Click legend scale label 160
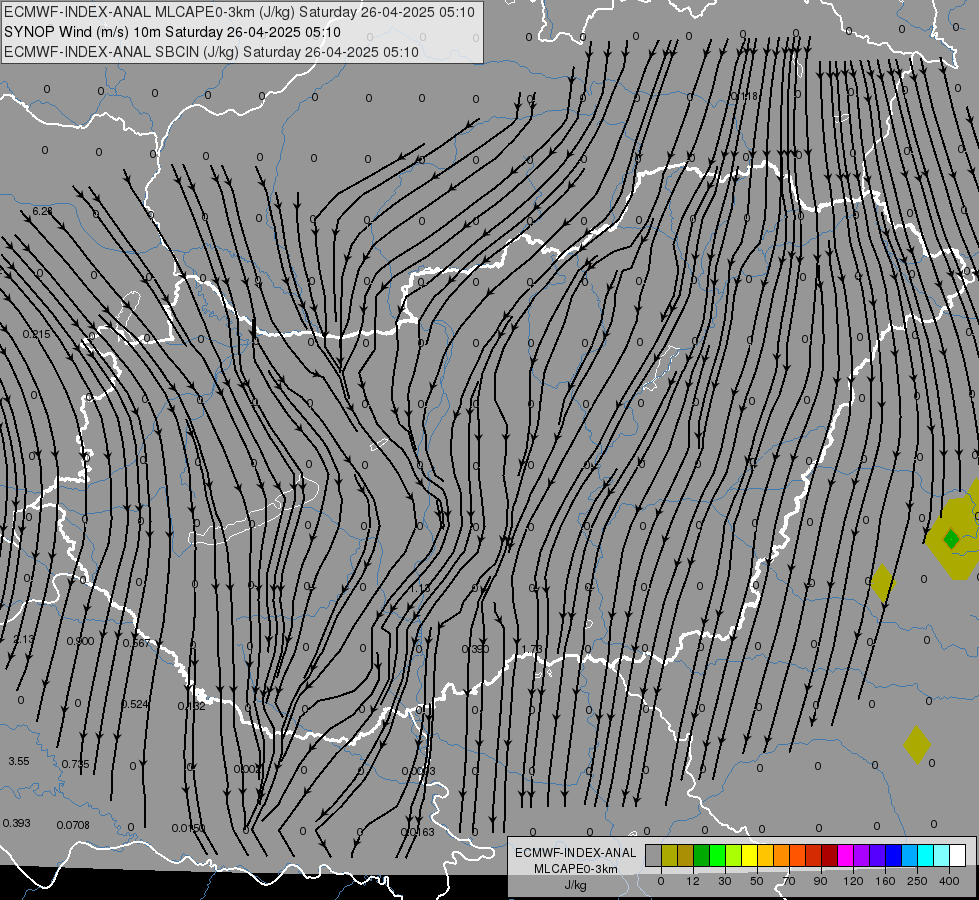 [x=885, y=881]
